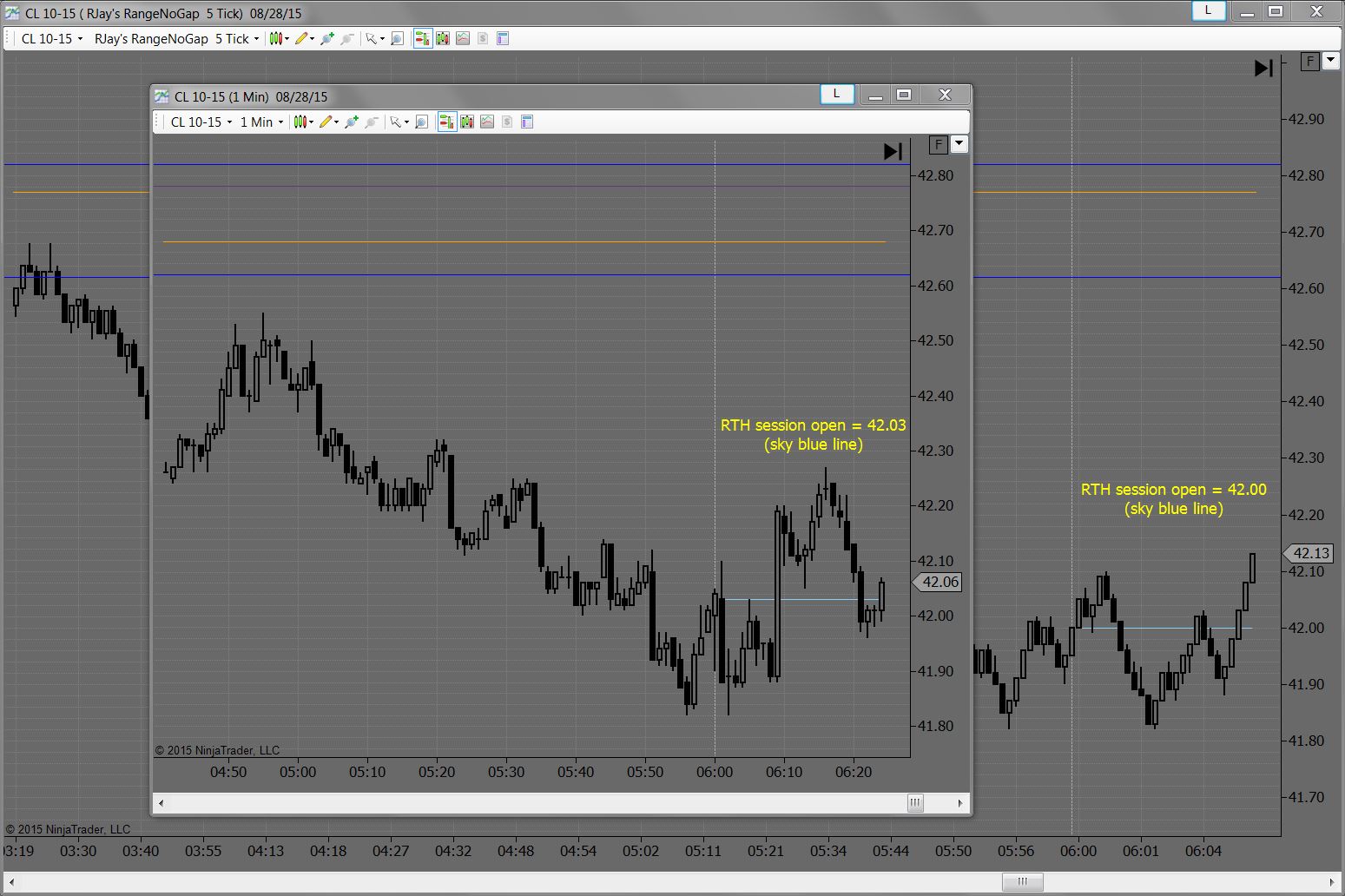Click the L link button in 5 Tick title bar
Screen dimensions: 1345x896
1208,11
